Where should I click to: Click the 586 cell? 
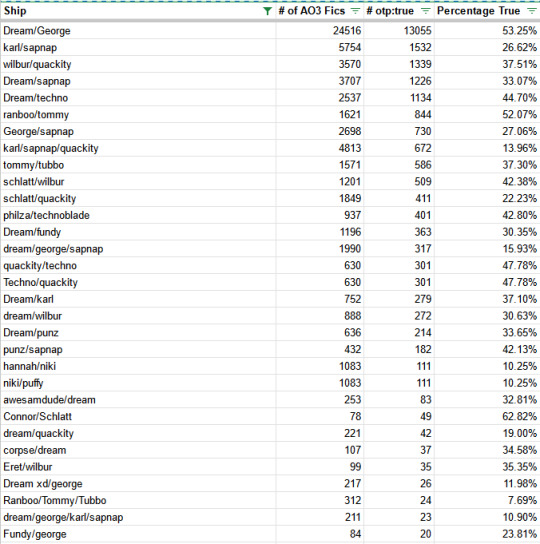[398, 165]
